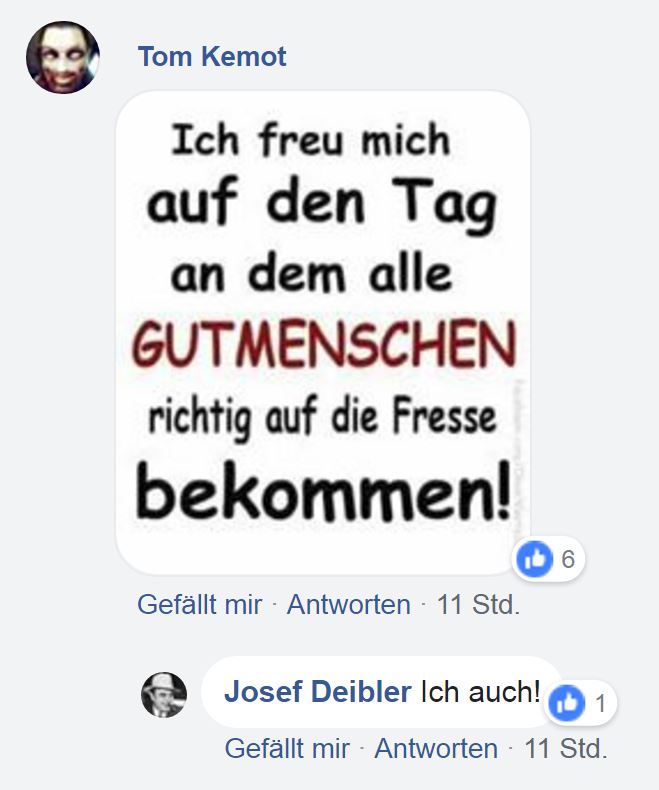Reply to Josef Deibler via Antworten
Viewport: 659px width, 790px height.
[436, 748]
